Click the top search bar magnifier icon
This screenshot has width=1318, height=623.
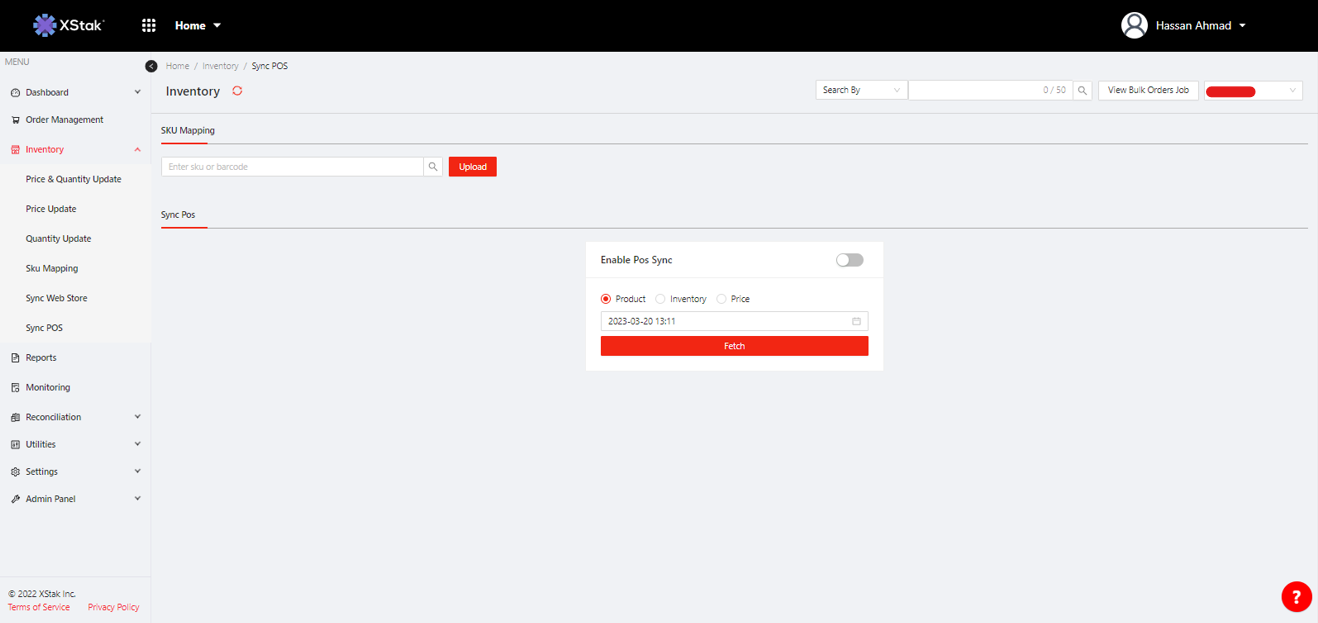click(x=1082, y=91)
